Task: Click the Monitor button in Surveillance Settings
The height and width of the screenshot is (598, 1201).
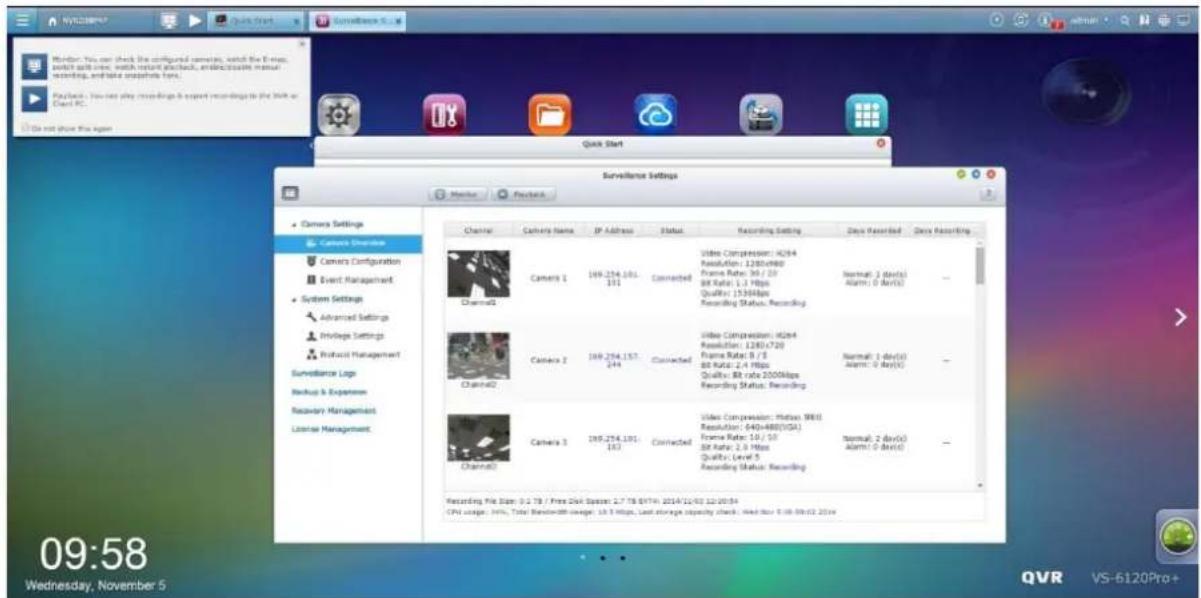Action: click(457, 193)
